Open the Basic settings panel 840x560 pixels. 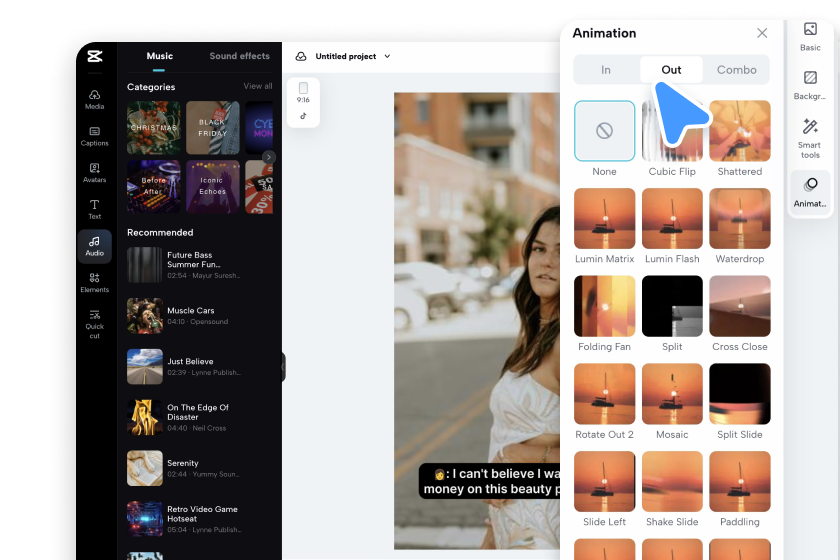click(810, 36)
